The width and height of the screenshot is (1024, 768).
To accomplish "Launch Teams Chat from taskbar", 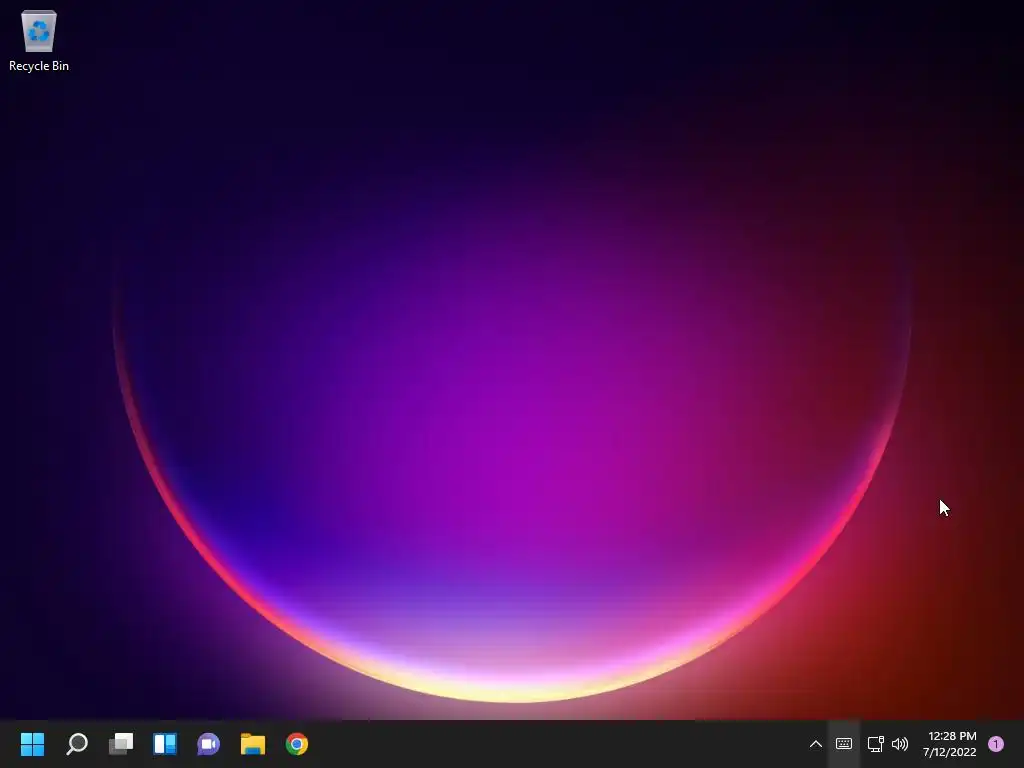I will point(208,744).
